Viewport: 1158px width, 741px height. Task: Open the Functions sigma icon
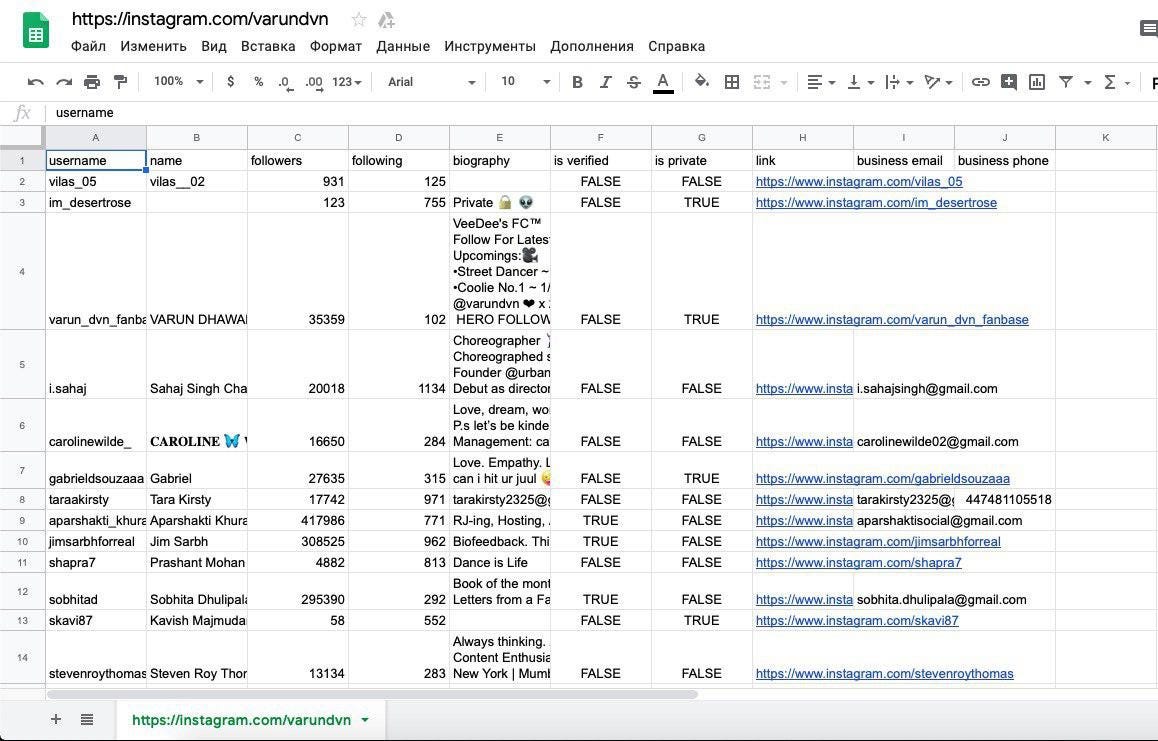point(1109,82)
